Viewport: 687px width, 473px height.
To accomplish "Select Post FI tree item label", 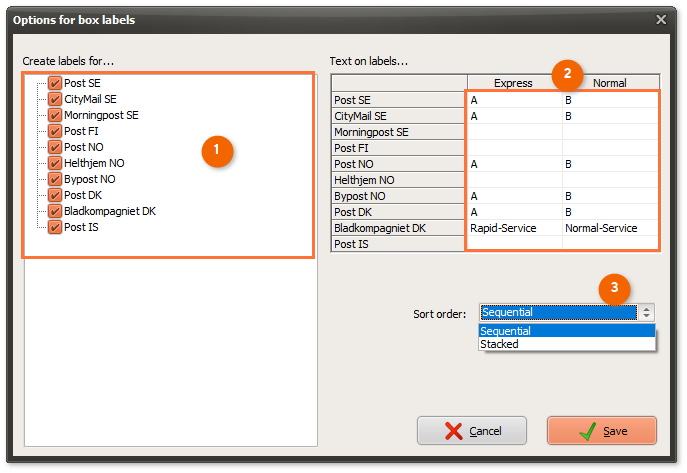I will click(x=81, y=131).
